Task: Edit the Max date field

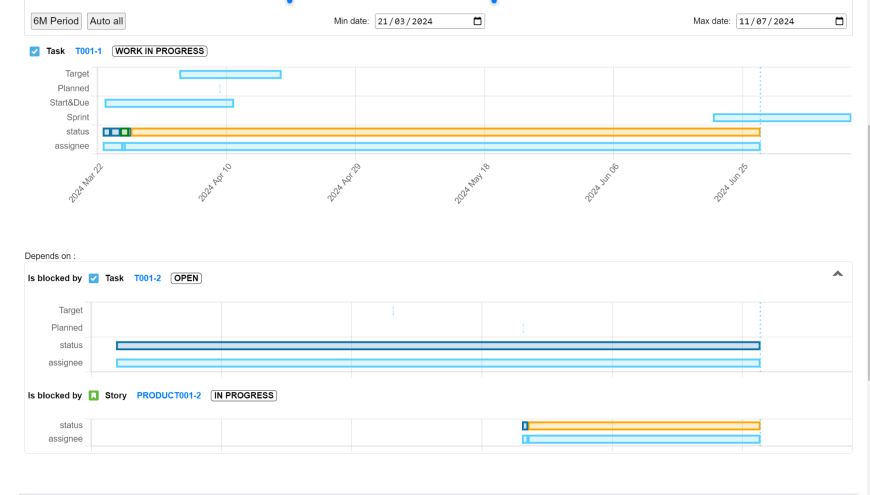Action: tap(791, 21)
